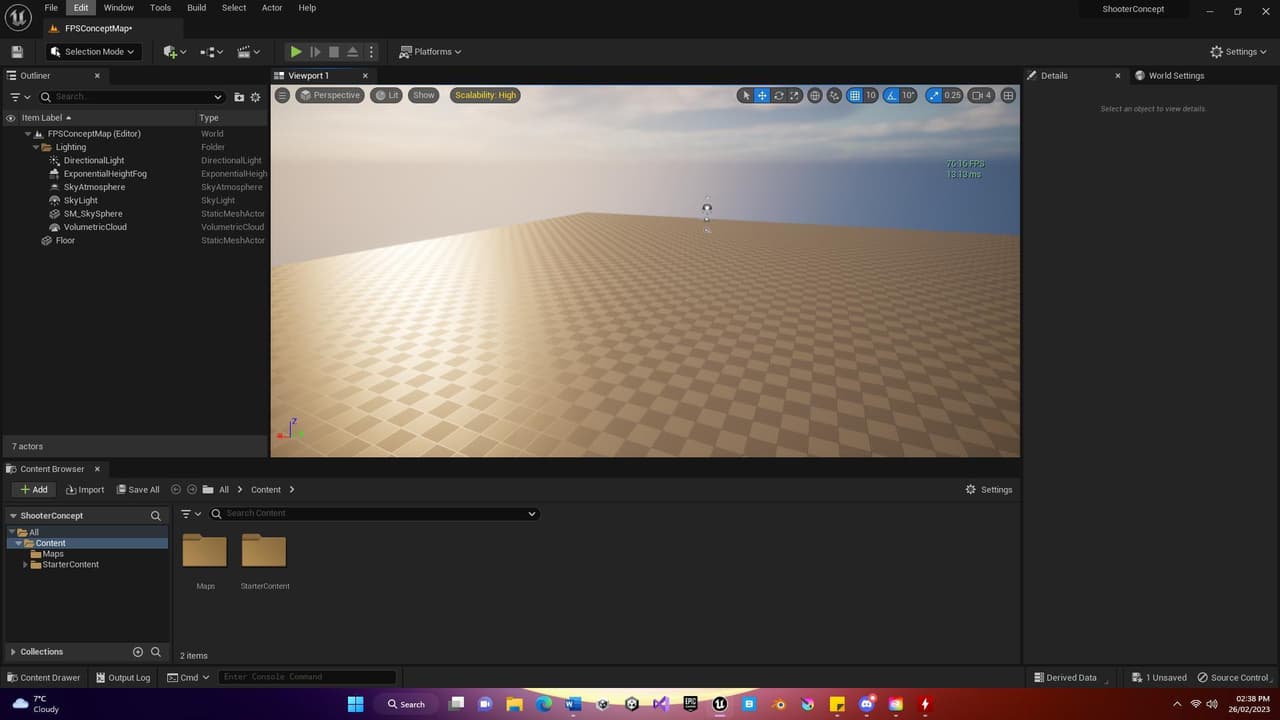Select the Floor actor in the Outliner

(65, 241)
